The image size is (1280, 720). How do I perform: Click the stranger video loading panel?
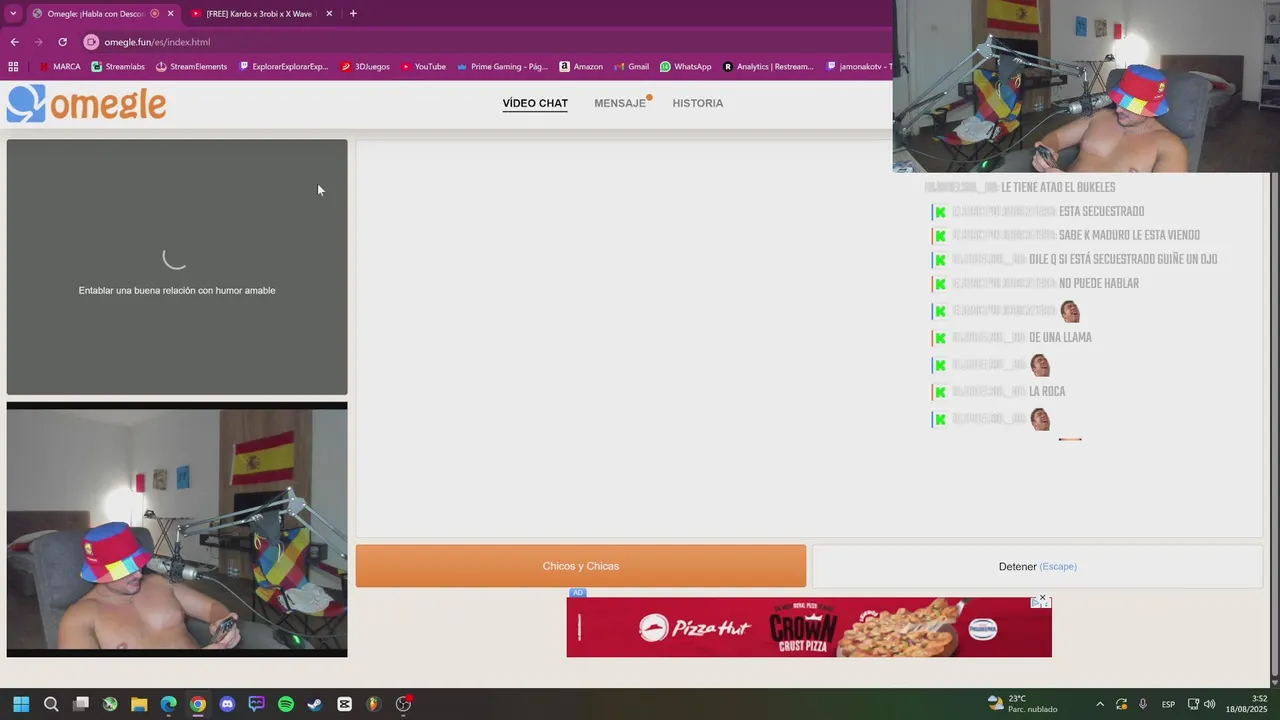pos(177,267)
